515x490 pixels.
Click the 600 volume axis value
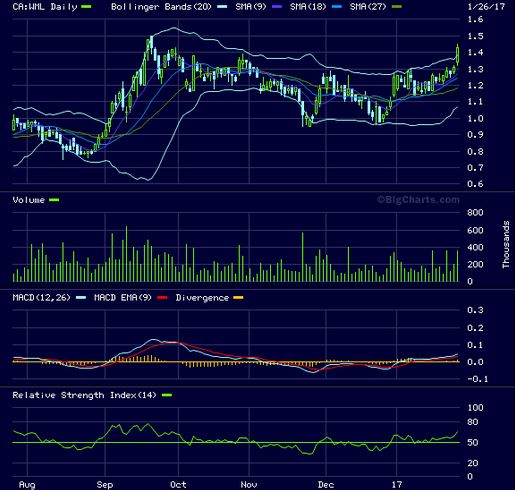[x=475, y=230]
